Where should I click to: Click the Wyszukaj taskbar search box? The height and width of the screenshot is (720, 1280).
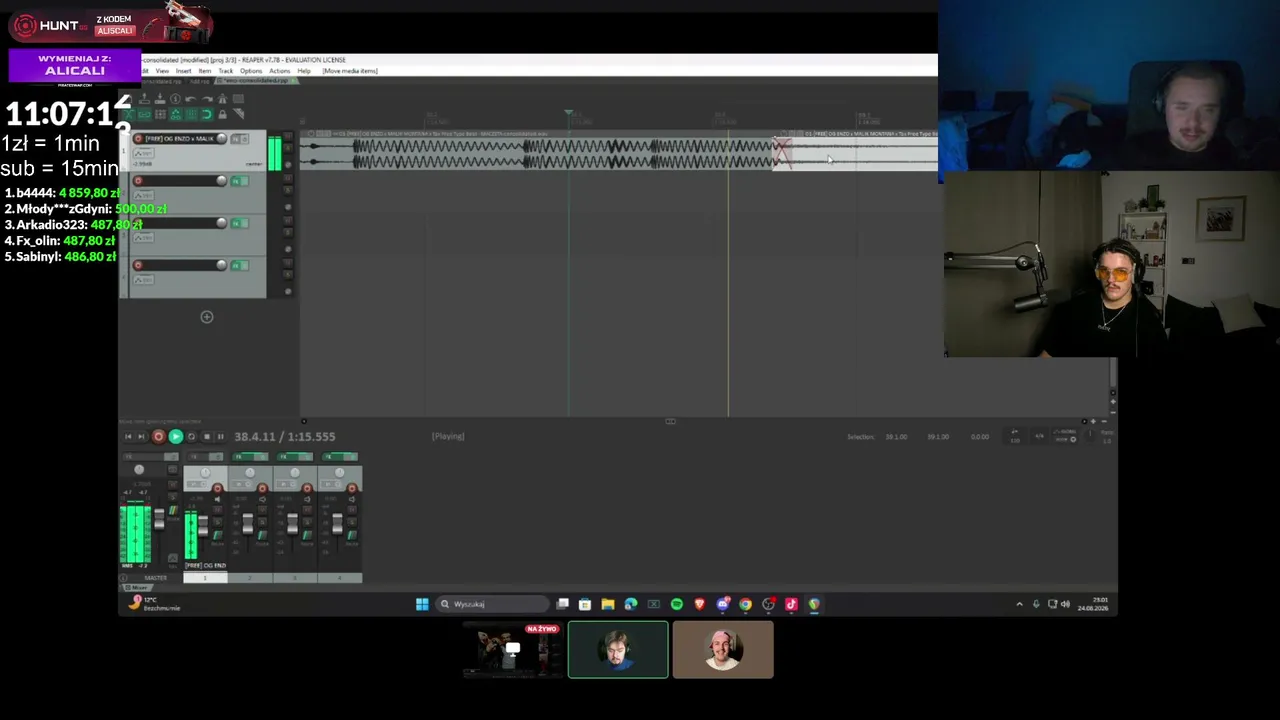click(x=493, y=604)
